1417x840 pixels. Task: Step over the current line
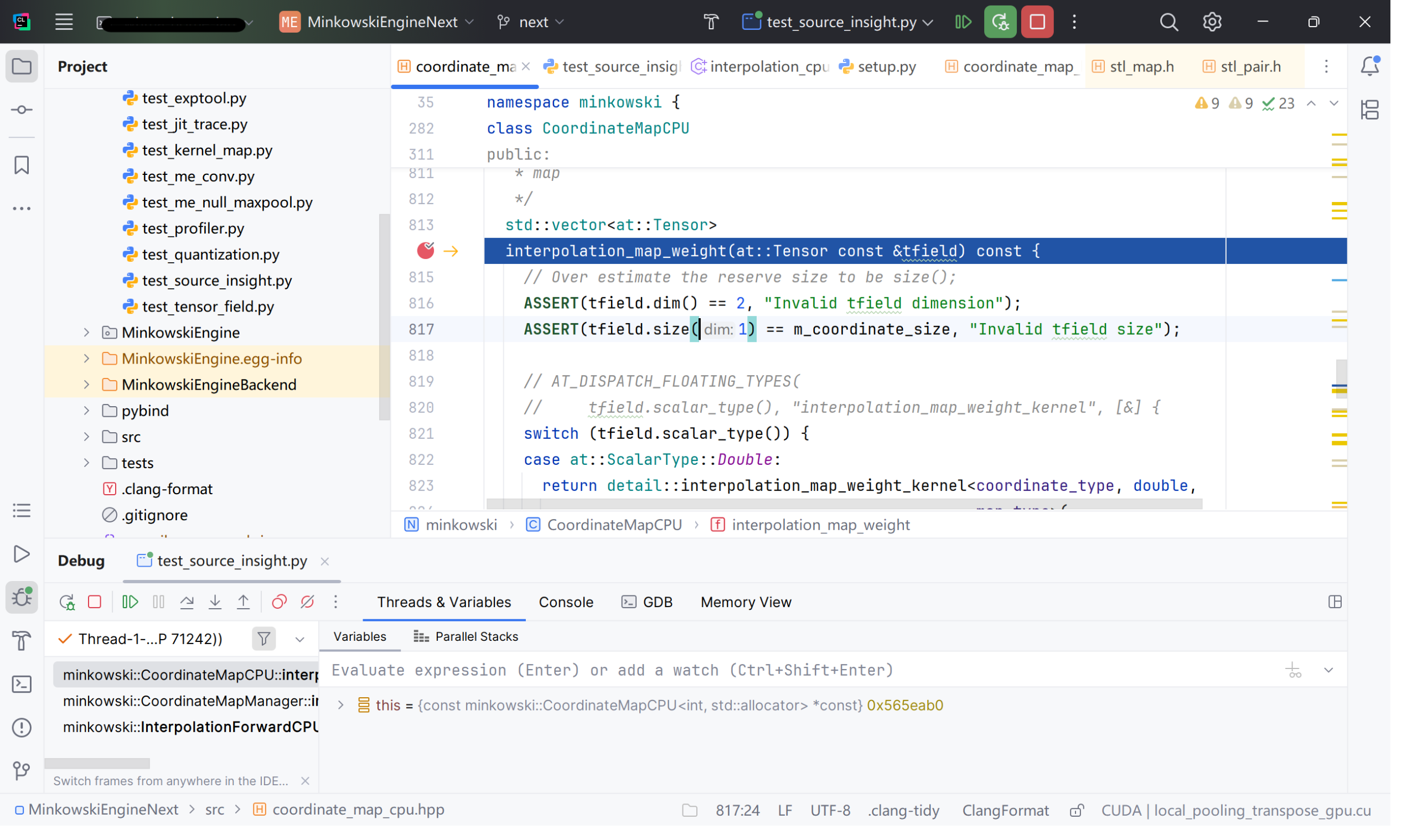[187, 602]
